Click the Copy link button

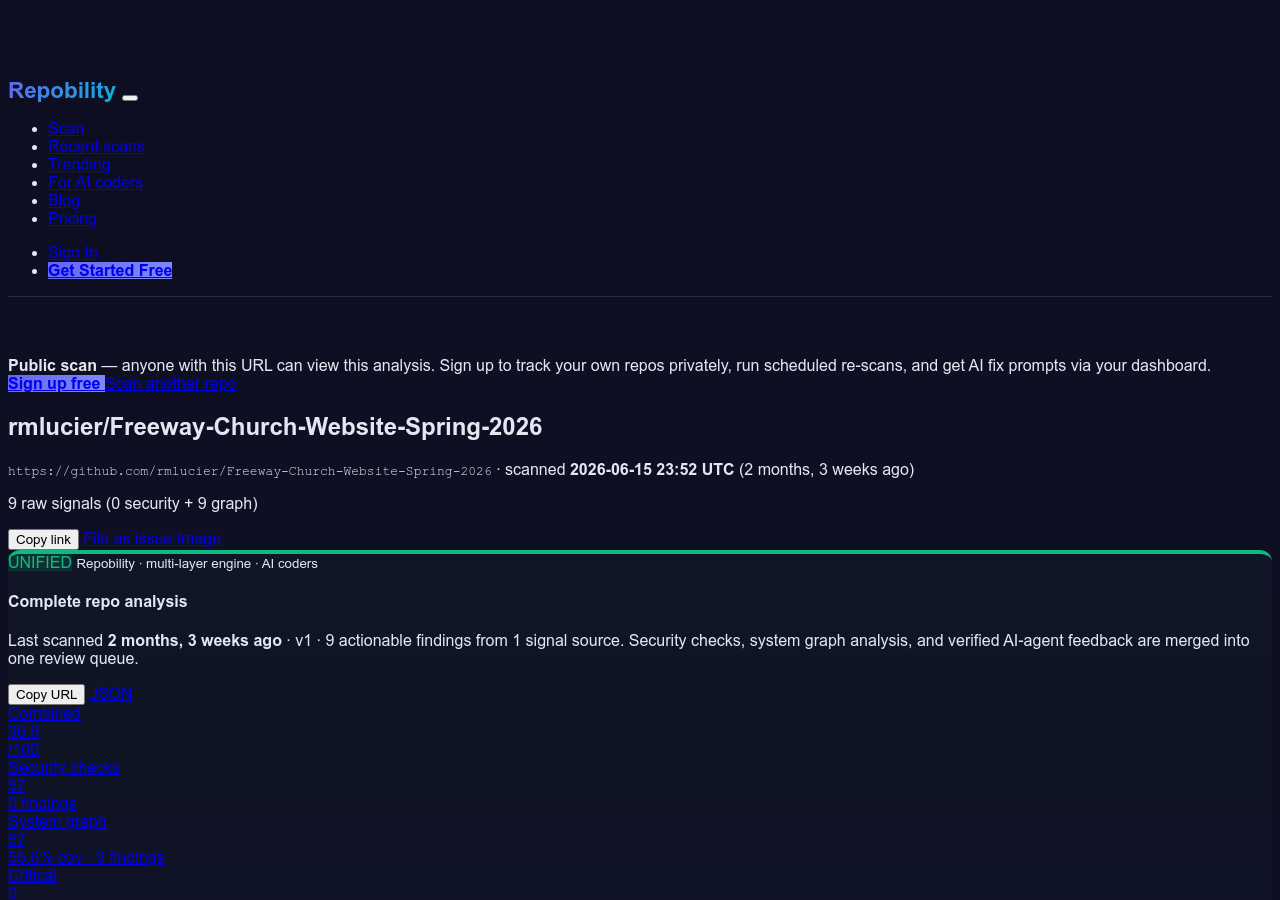point(43,539)
